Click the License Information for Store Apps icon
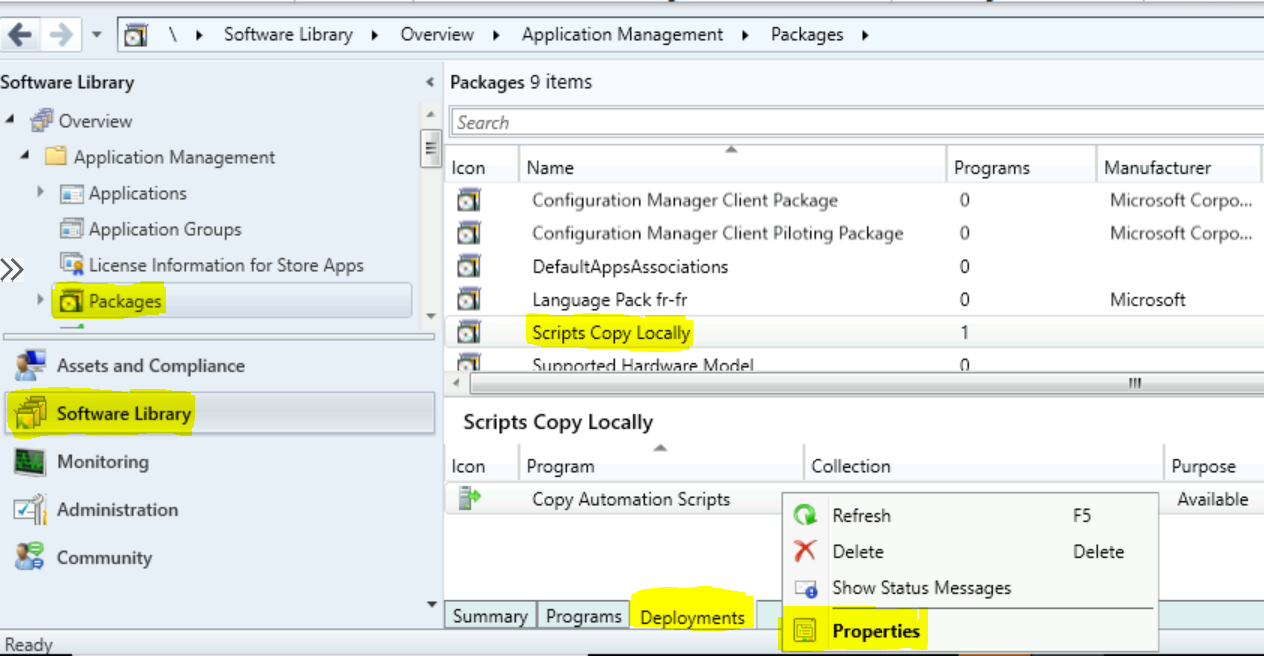 coord(72,265)
